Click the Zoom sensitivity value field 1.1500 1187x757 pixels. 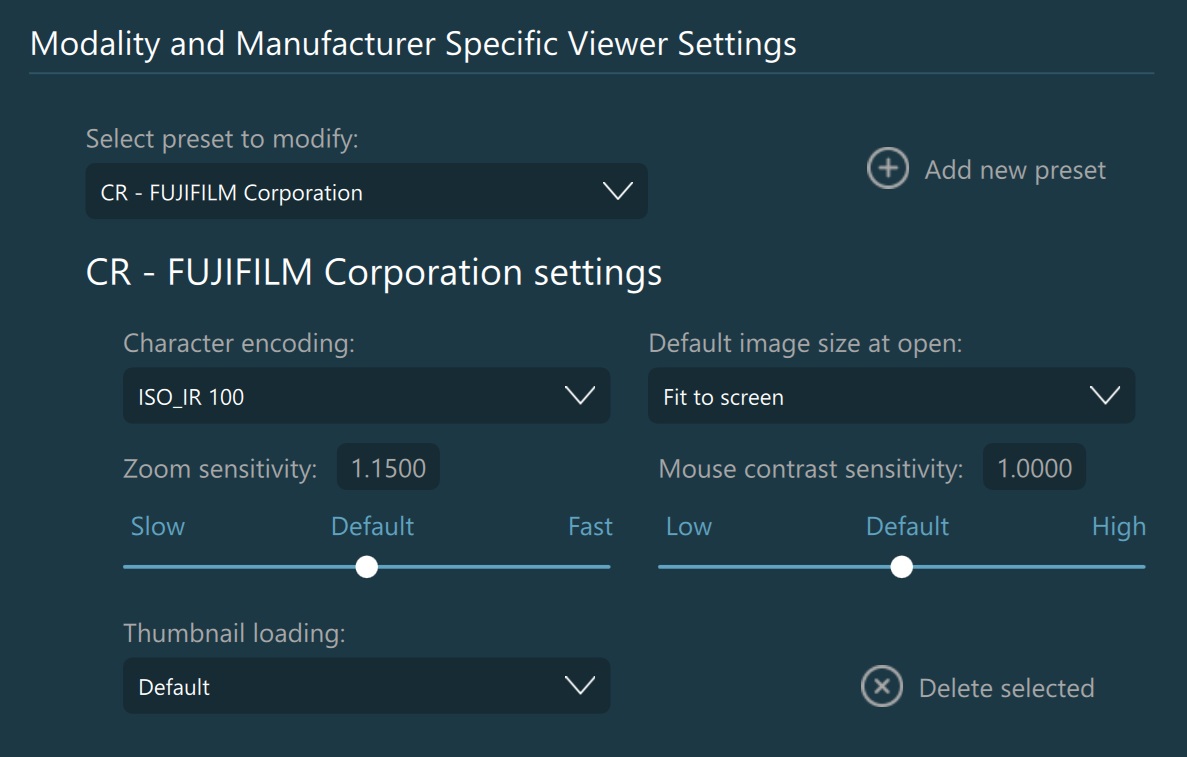(388, 468)
